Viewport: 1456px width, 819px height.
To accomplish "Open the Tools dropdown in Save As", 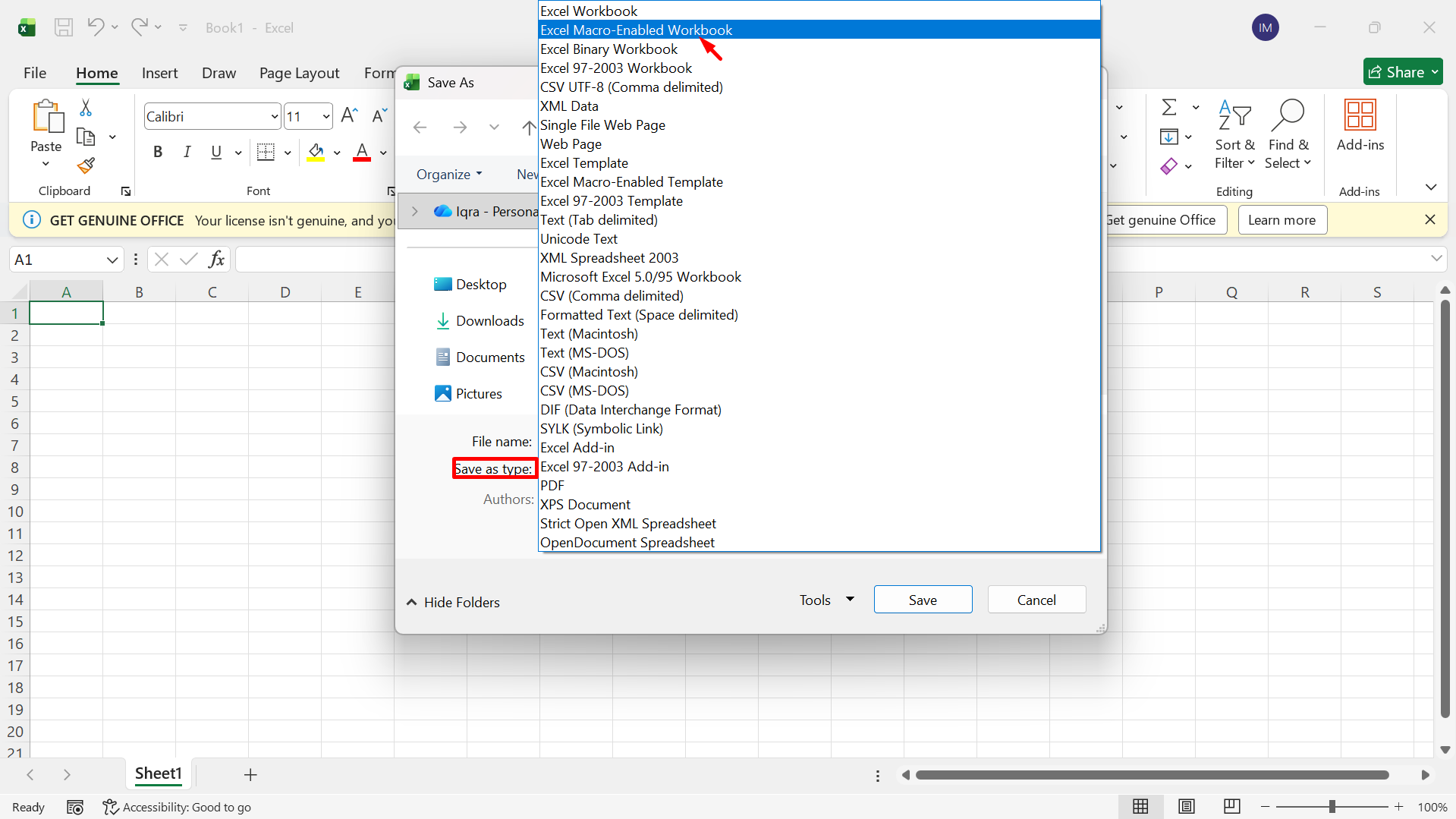I will click(x=826, y=600).
